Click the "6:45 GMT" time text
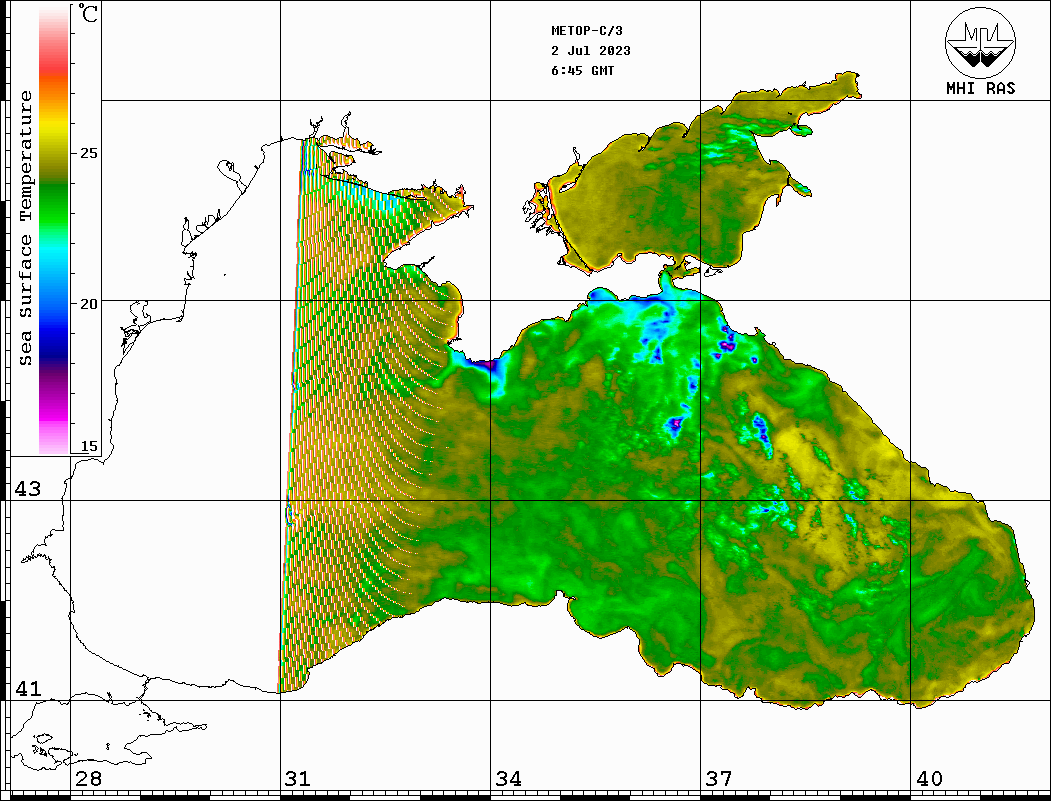The image size is (1051, 801). tap(583, 71)
